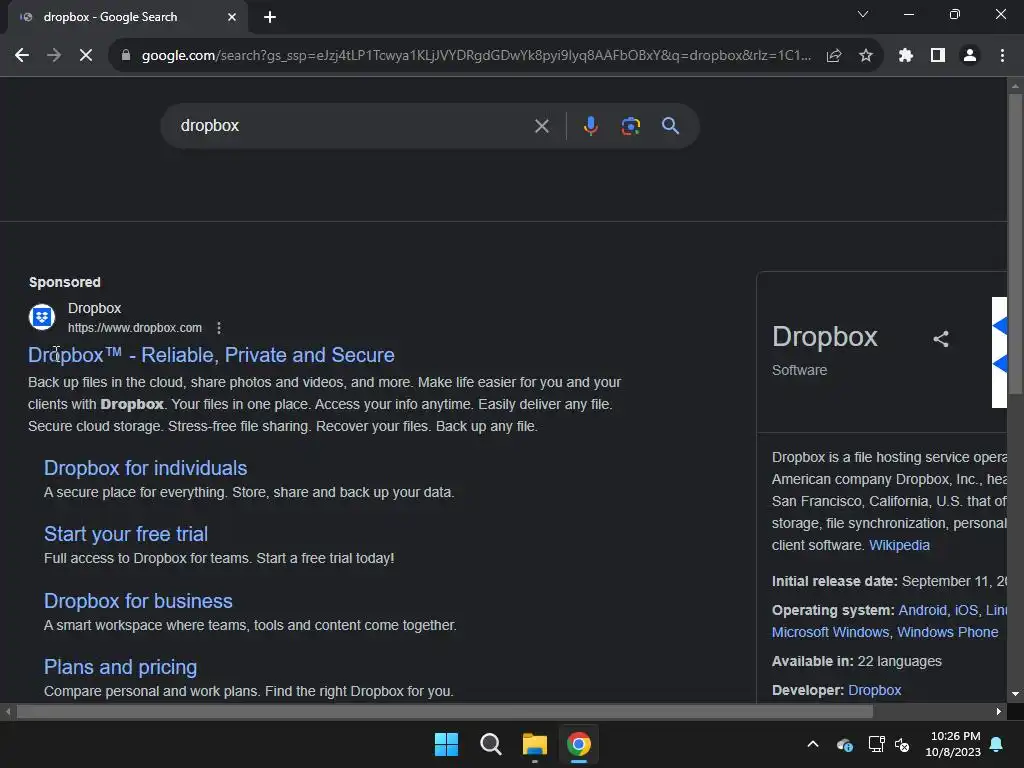Screen dimensions: 1024x768
Task: Open Chrome's three-dot menu
Action: [x=1002, y=56]
